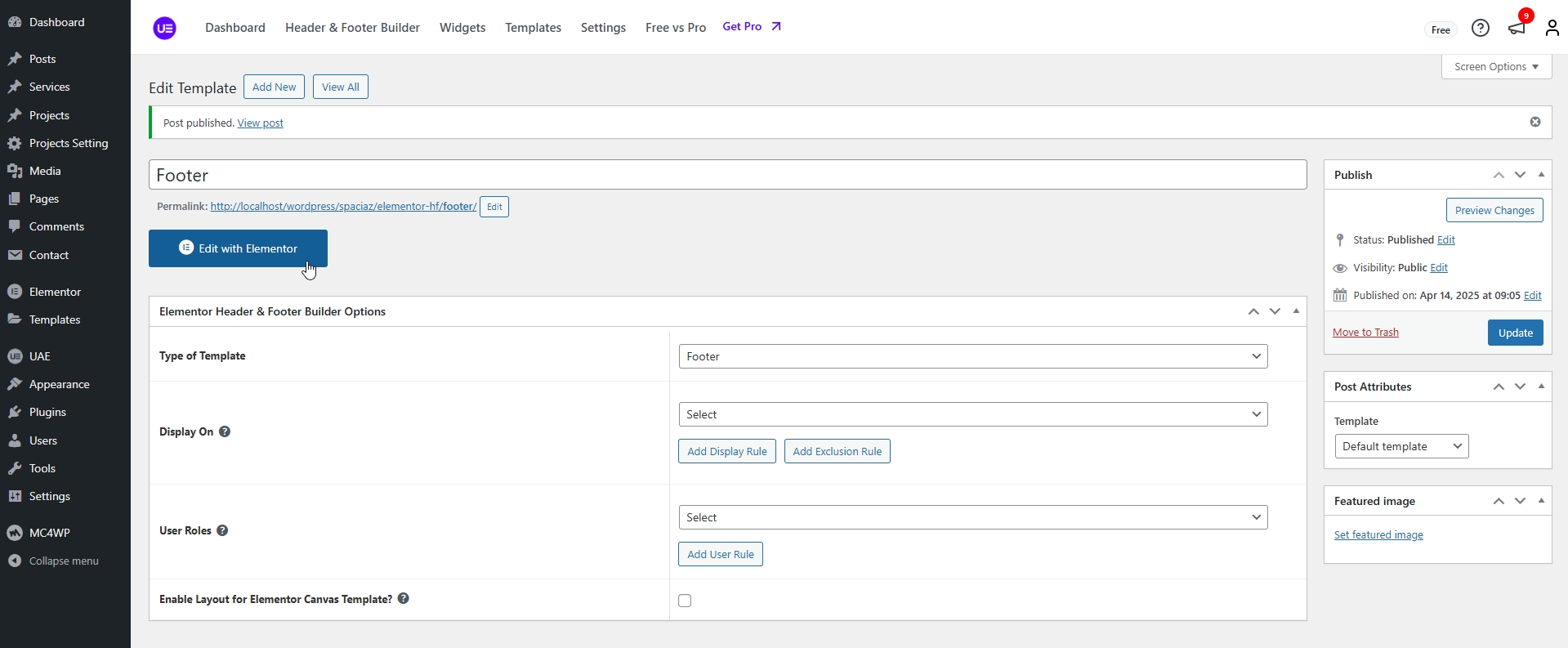The image size is (1568, 648).
Task: Click the Footer title input field
Action: click(x=727, y=175)
